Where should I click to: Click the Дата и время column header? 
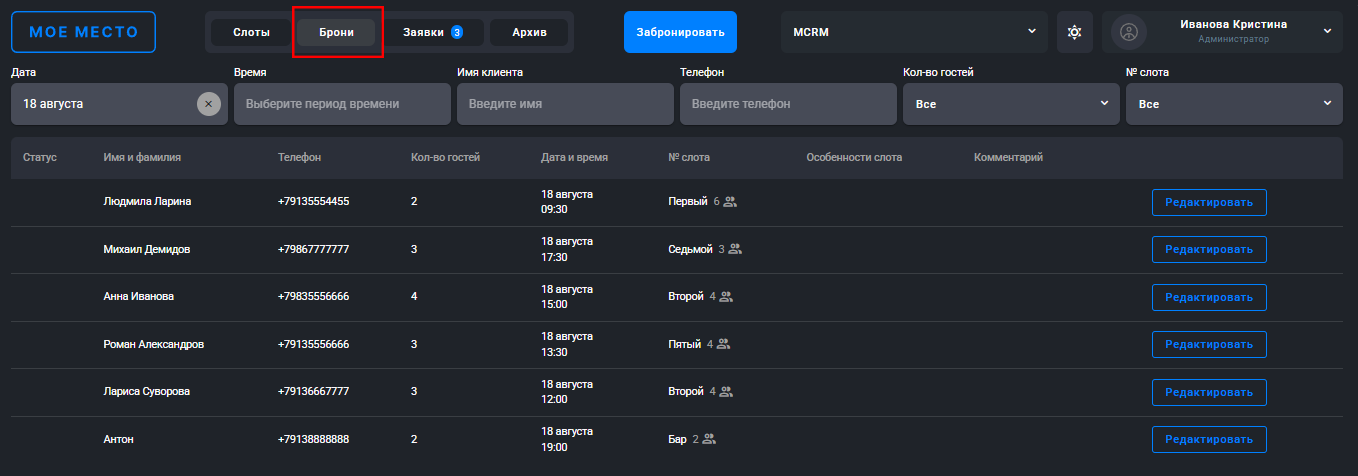(574, 158)
